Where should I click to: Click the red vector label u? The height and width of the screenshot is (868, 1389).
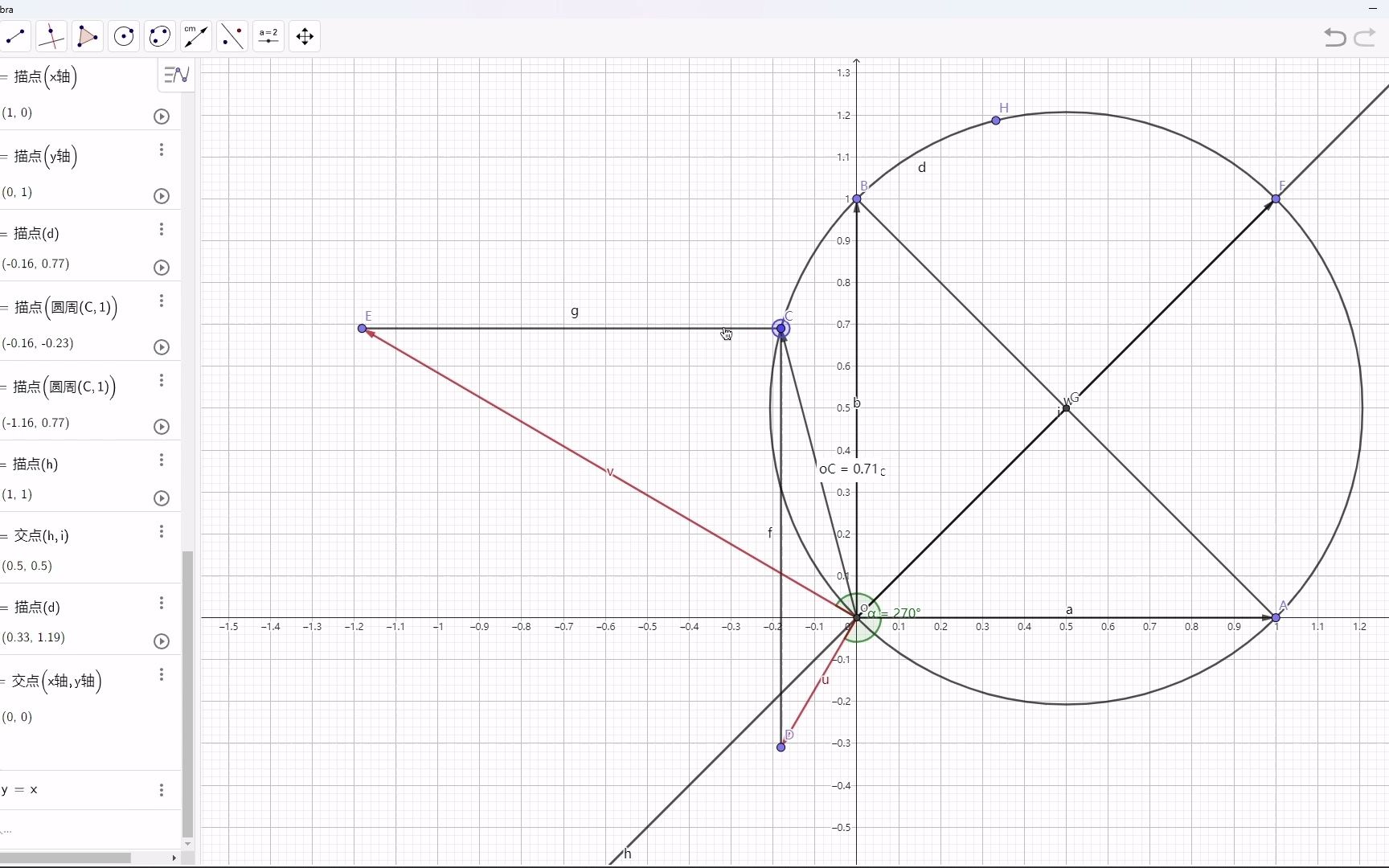825,680
